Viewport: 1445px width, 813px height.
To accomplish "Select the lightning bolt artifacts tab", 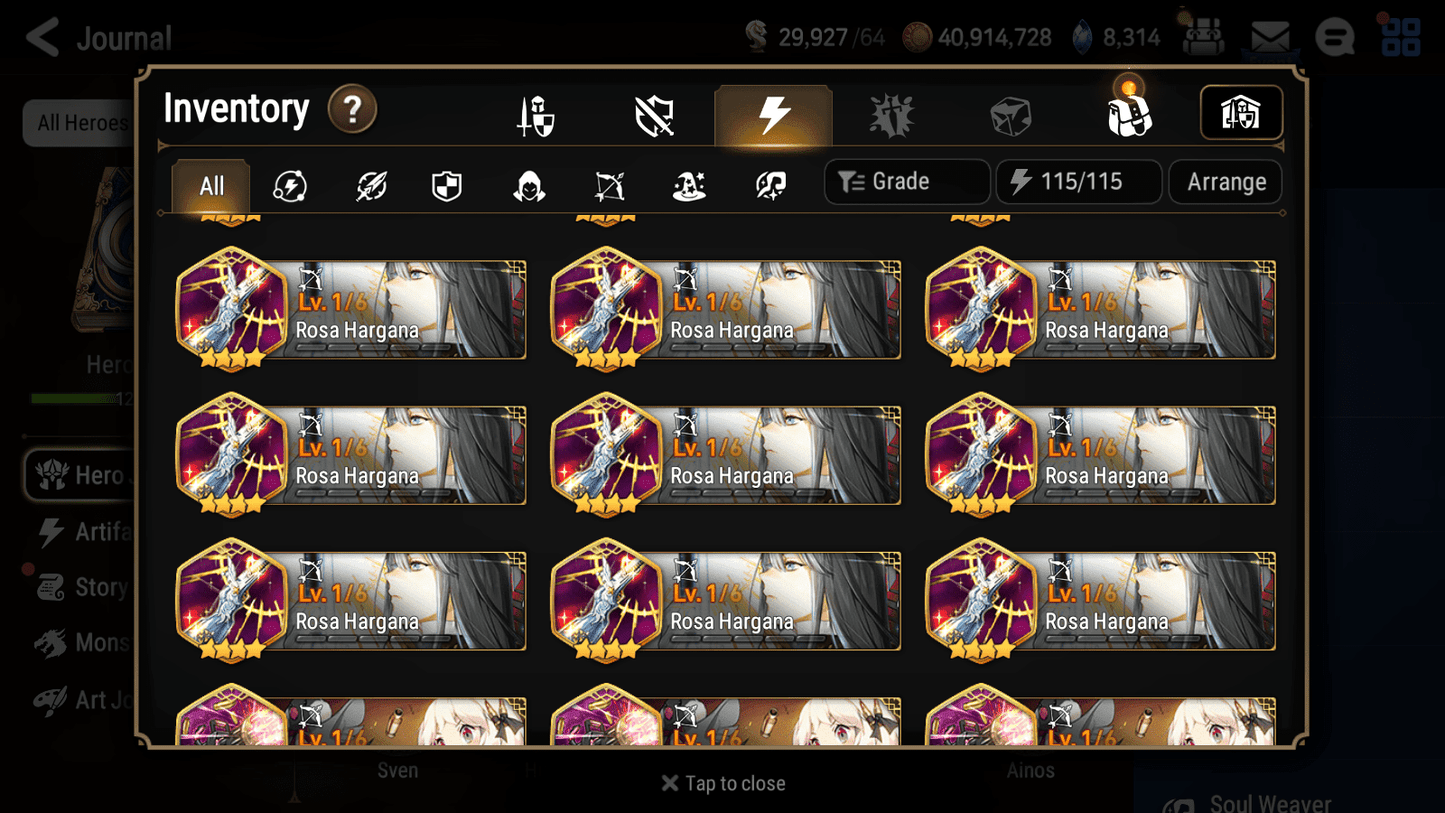I will [773, 115].
